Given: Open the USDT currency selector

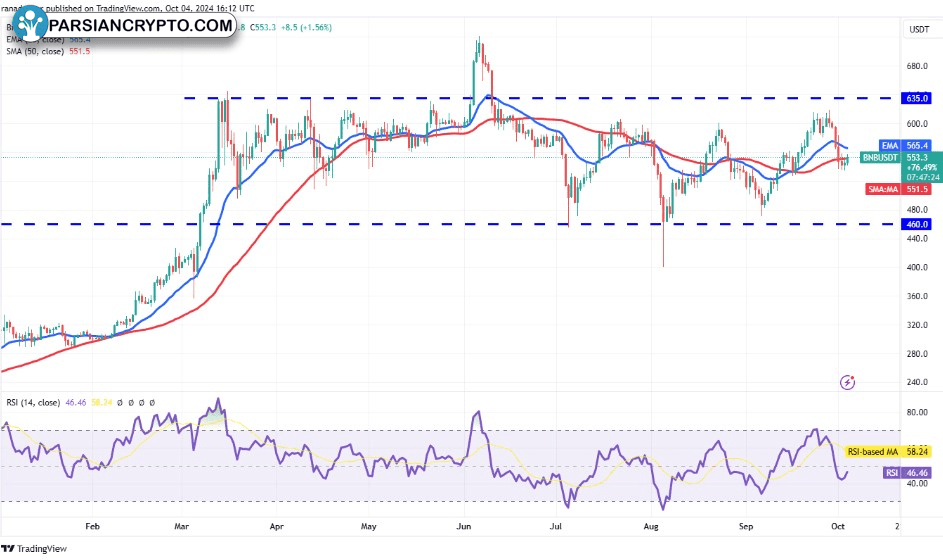Looking at the screenshot, I should coord(919,29).
